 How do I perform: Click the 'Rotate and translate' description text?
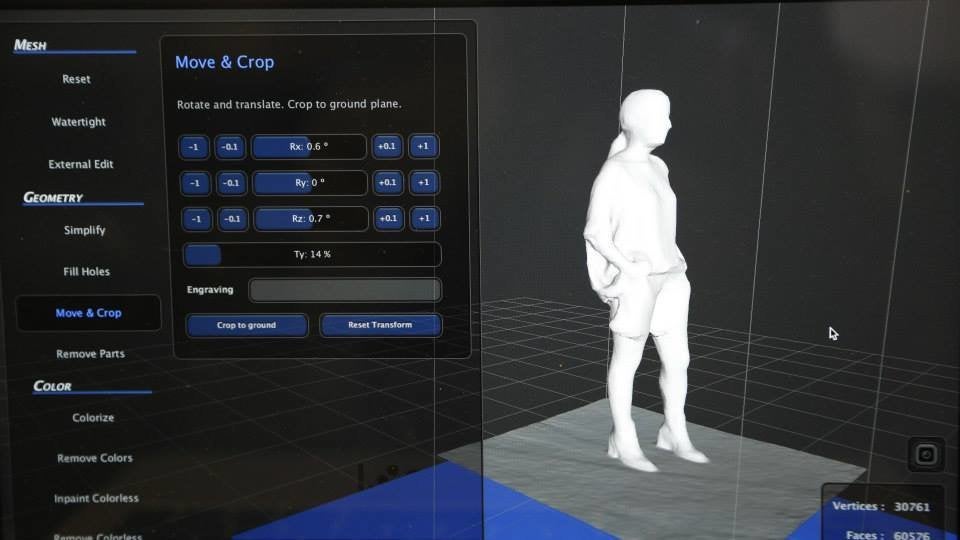pyautogui.click(x=289, y=104)
